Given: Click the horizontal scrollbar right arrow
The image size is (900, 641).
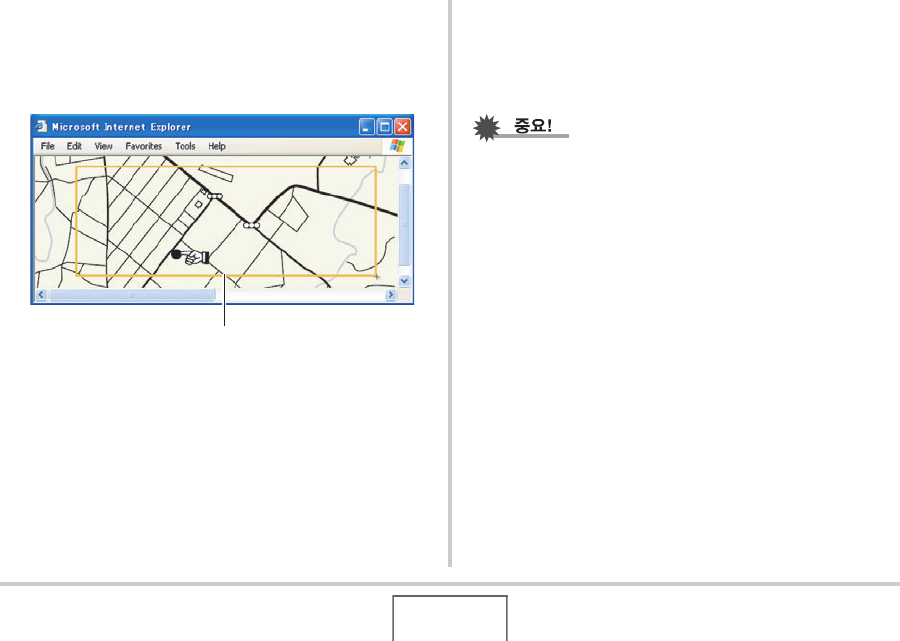Looking at the screenshot, I should click(x=391, y=294).
